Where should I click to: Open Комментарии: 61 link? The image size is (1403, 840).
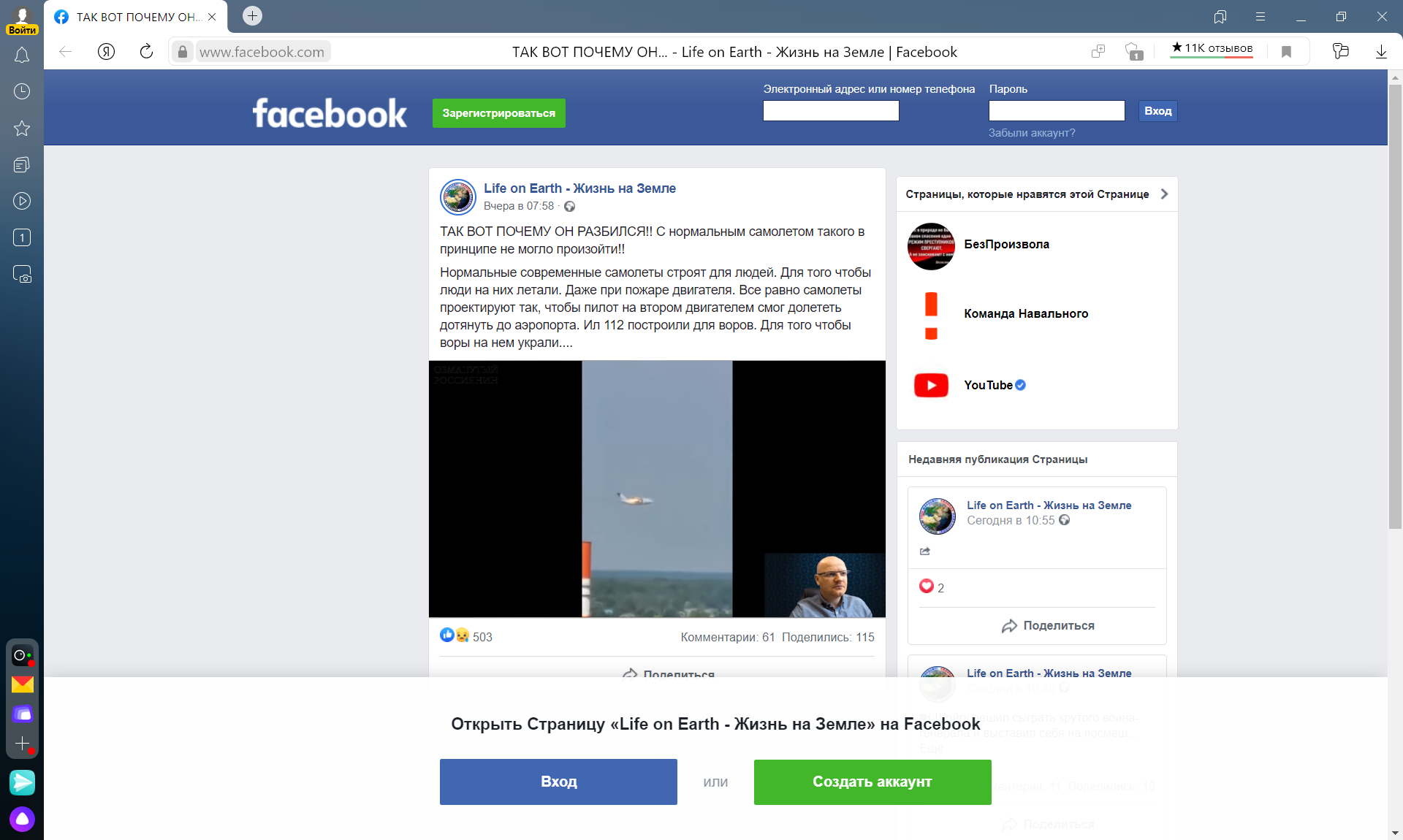pos(728,637)
